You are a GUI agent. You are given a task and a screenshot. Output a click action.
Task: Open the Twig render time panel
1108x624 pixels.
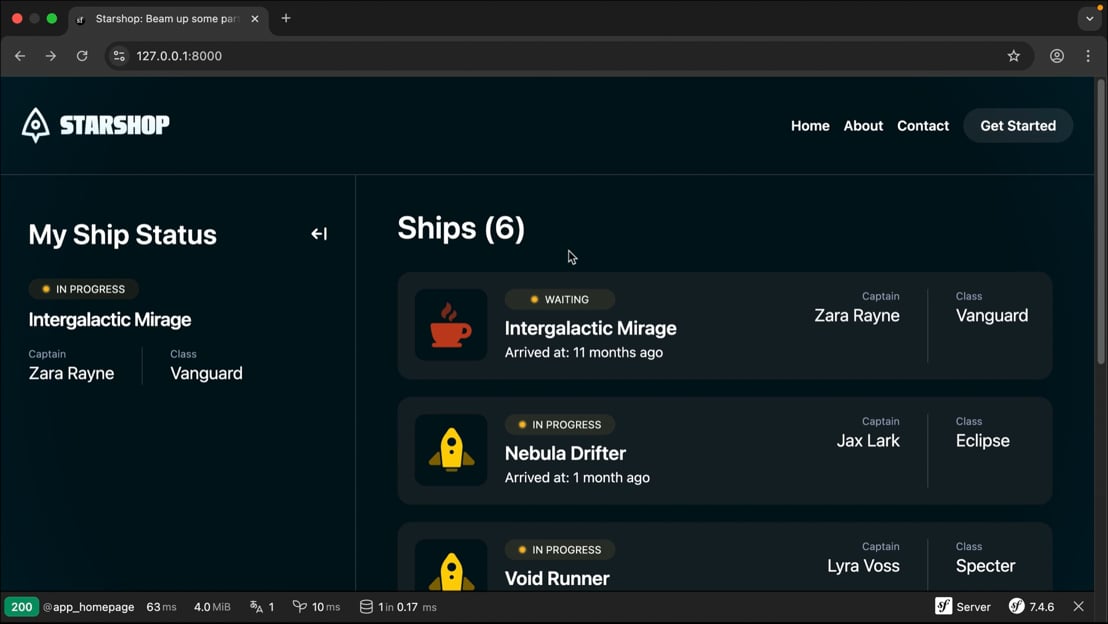[317, 607]
